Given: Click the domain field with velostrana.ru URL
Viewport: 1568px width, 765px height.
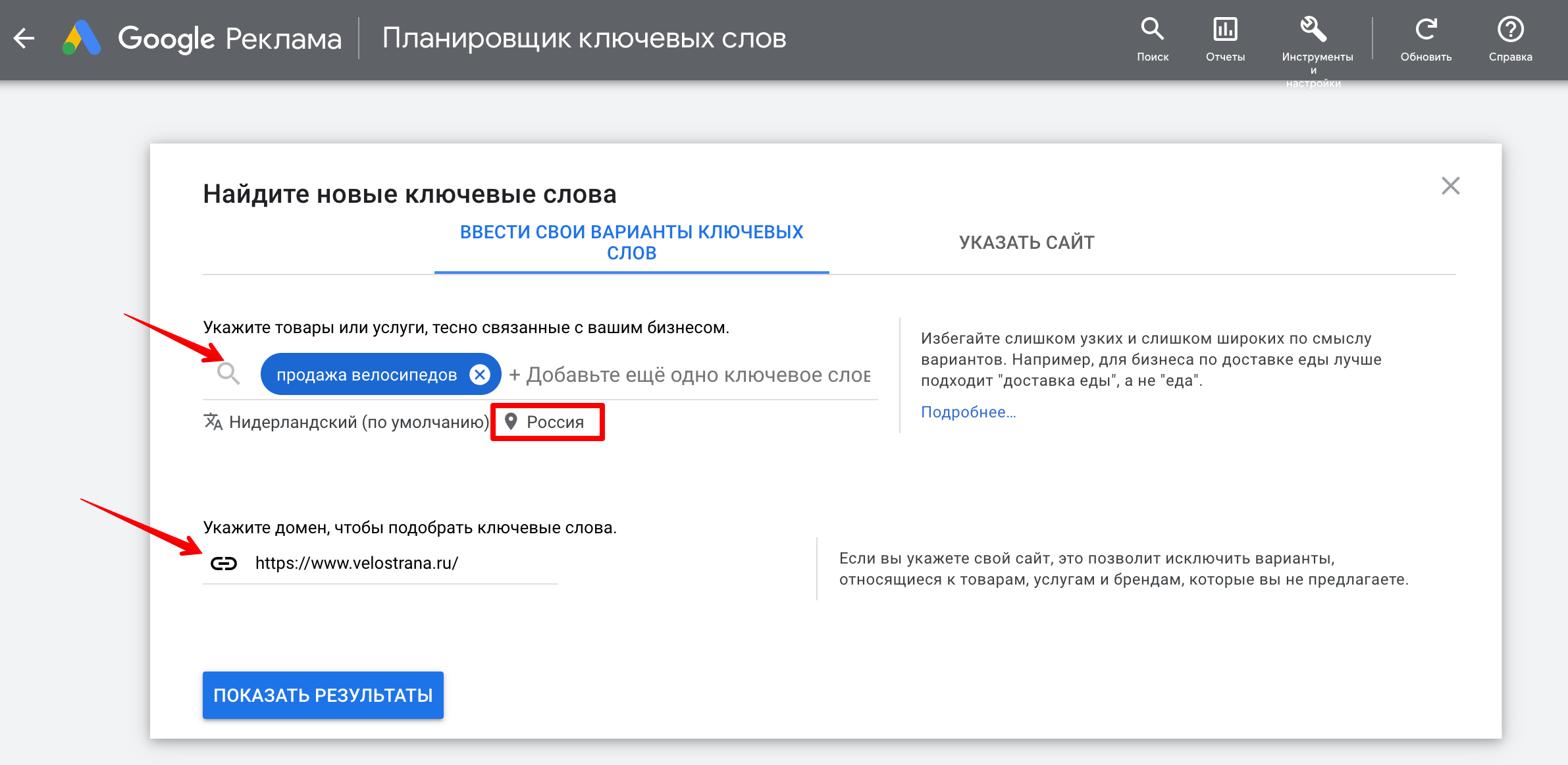Looking at the screenshot, I should pos(380,563).
